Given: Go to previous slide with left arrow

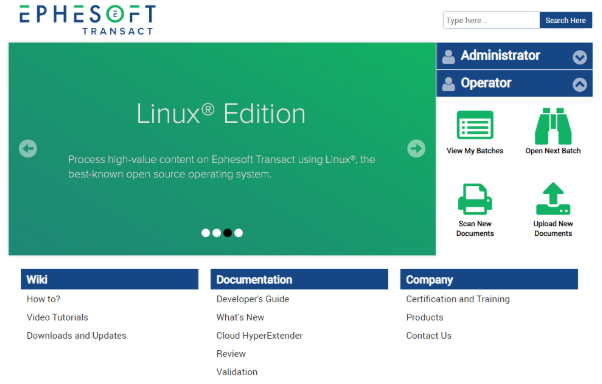Looking at the screenshot, I should (x=28, y=149).
